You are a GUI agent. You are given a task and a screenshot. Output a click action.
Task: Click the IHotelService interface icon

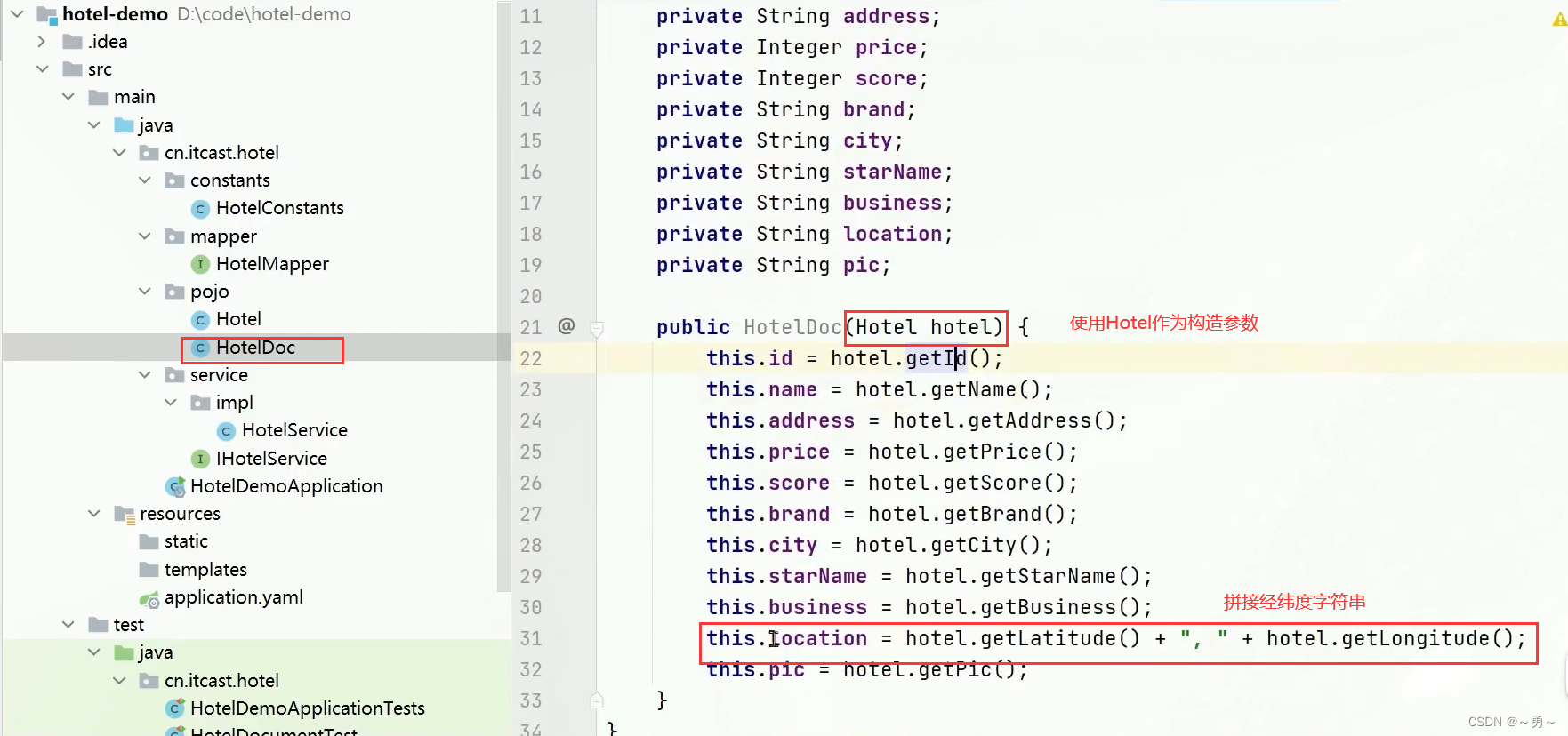click(201, 459)
